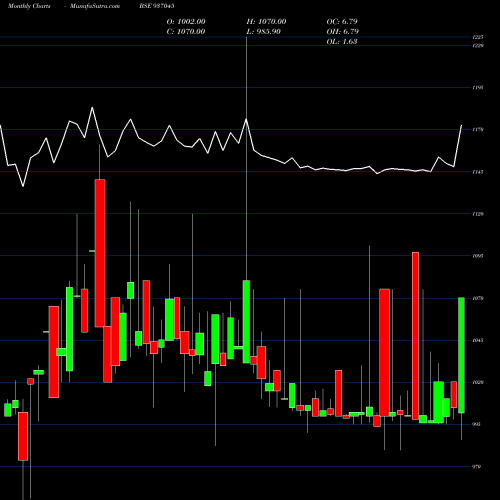Screen dimensions: 500x500
Task: Click the 'OL: 1.63' readout
Action: [x=342, y=42]
